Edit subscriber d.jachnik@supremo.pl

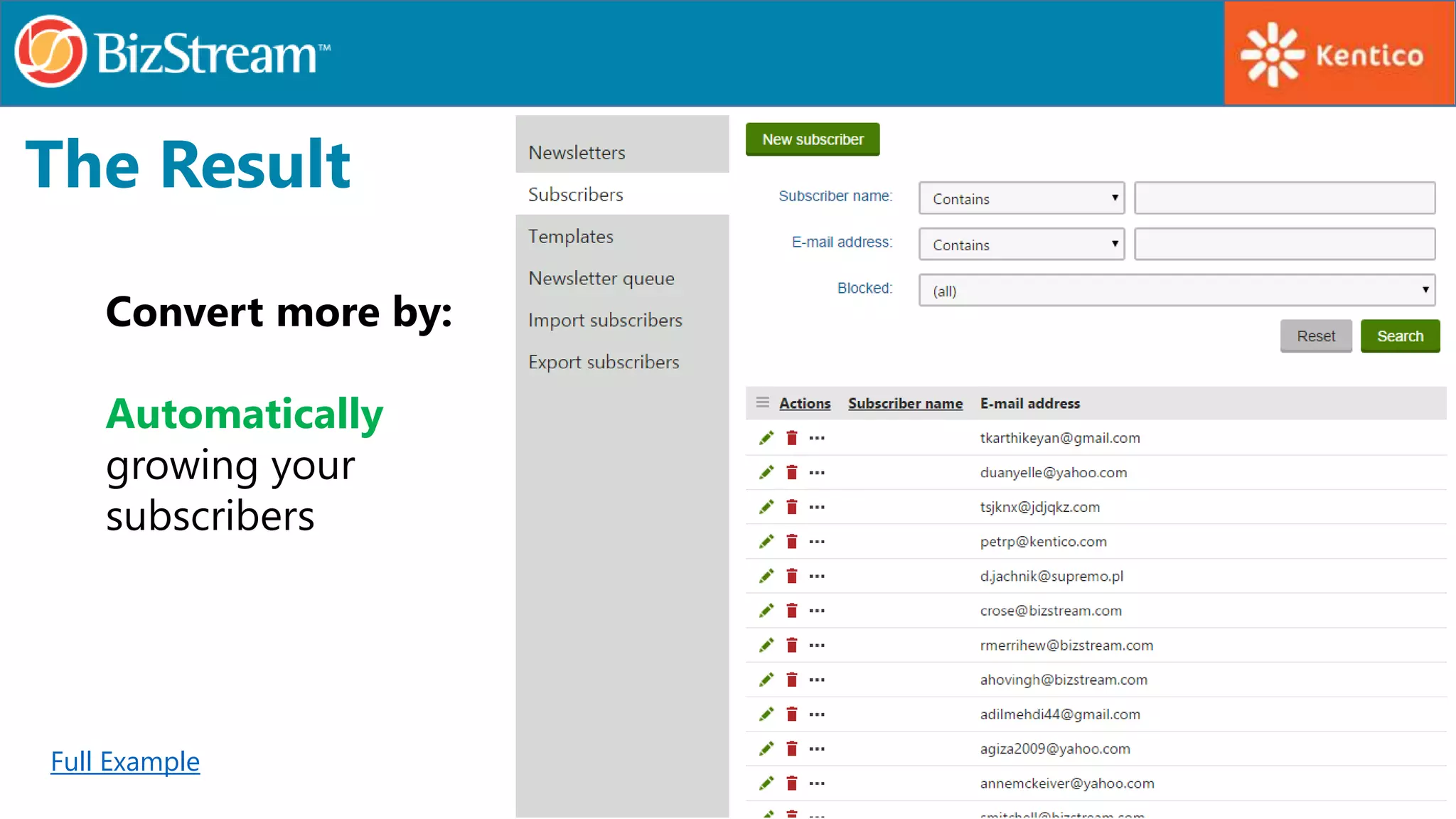[766, 576]
